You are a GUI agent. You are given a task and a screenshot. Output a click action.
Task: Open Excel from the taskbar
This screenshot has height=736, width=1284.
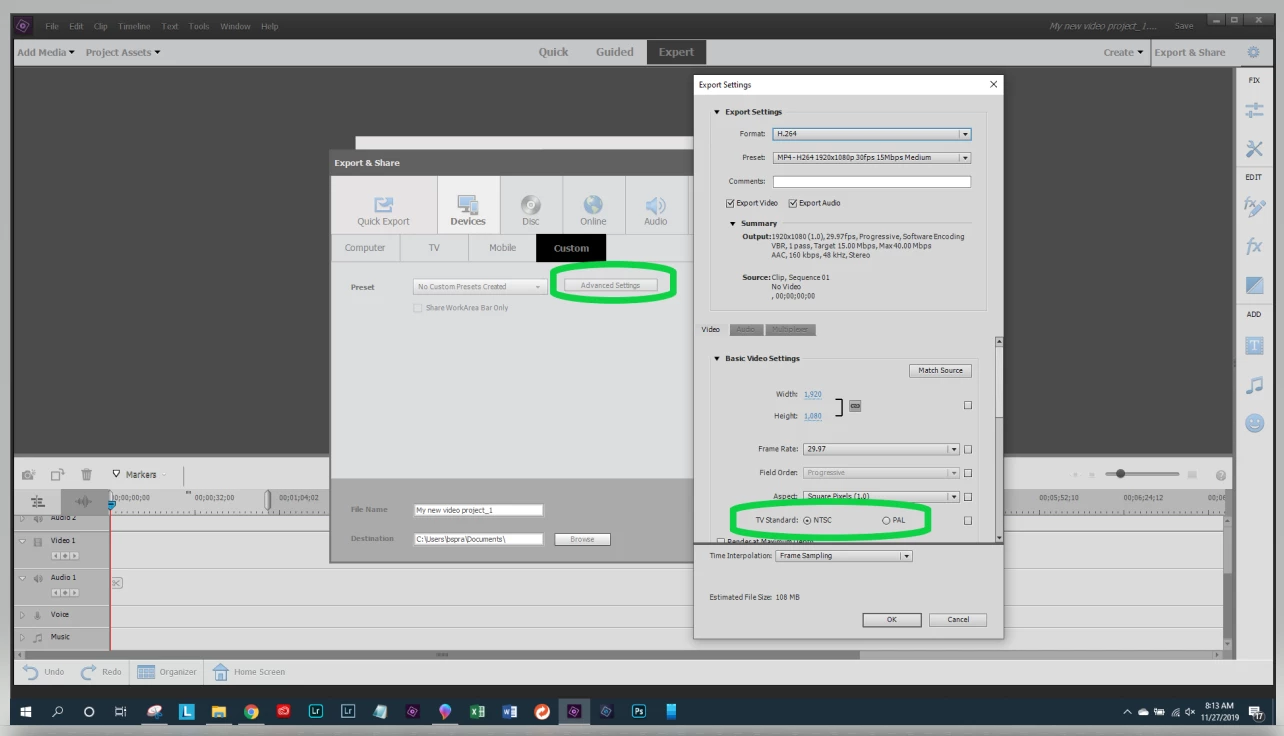point(477,712)
